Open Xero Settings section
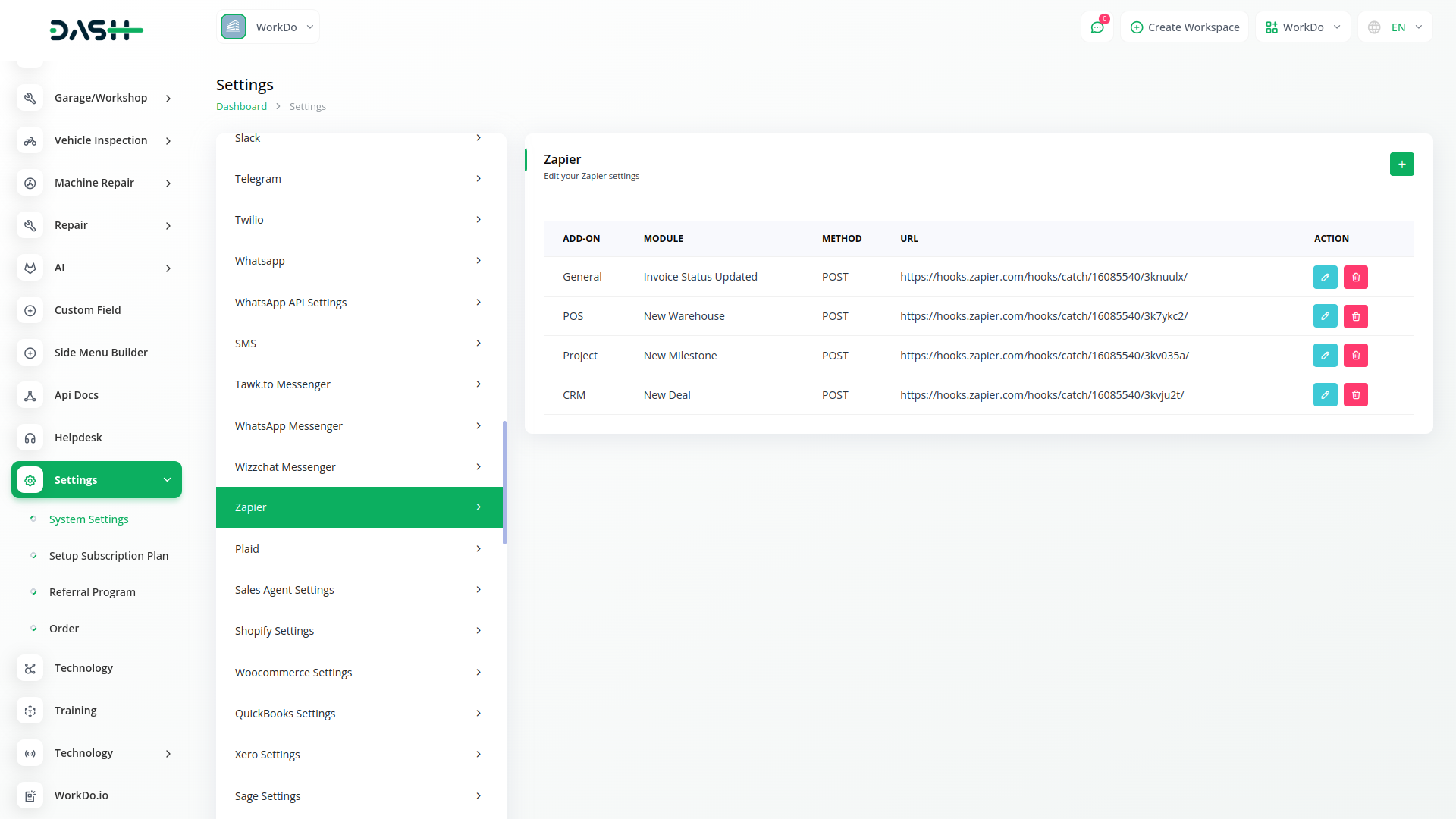 pyautogui.click(x=359, y=755)
